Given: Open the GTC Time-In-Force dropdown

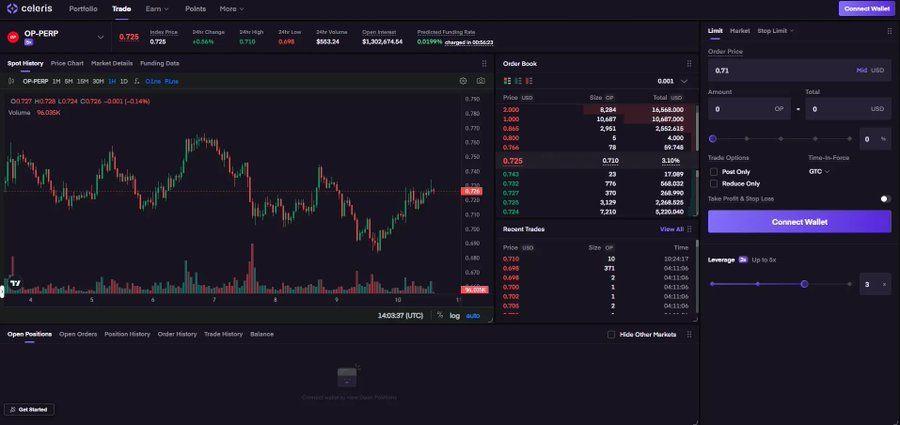Looking at the screenshot, I should point(819,172).
